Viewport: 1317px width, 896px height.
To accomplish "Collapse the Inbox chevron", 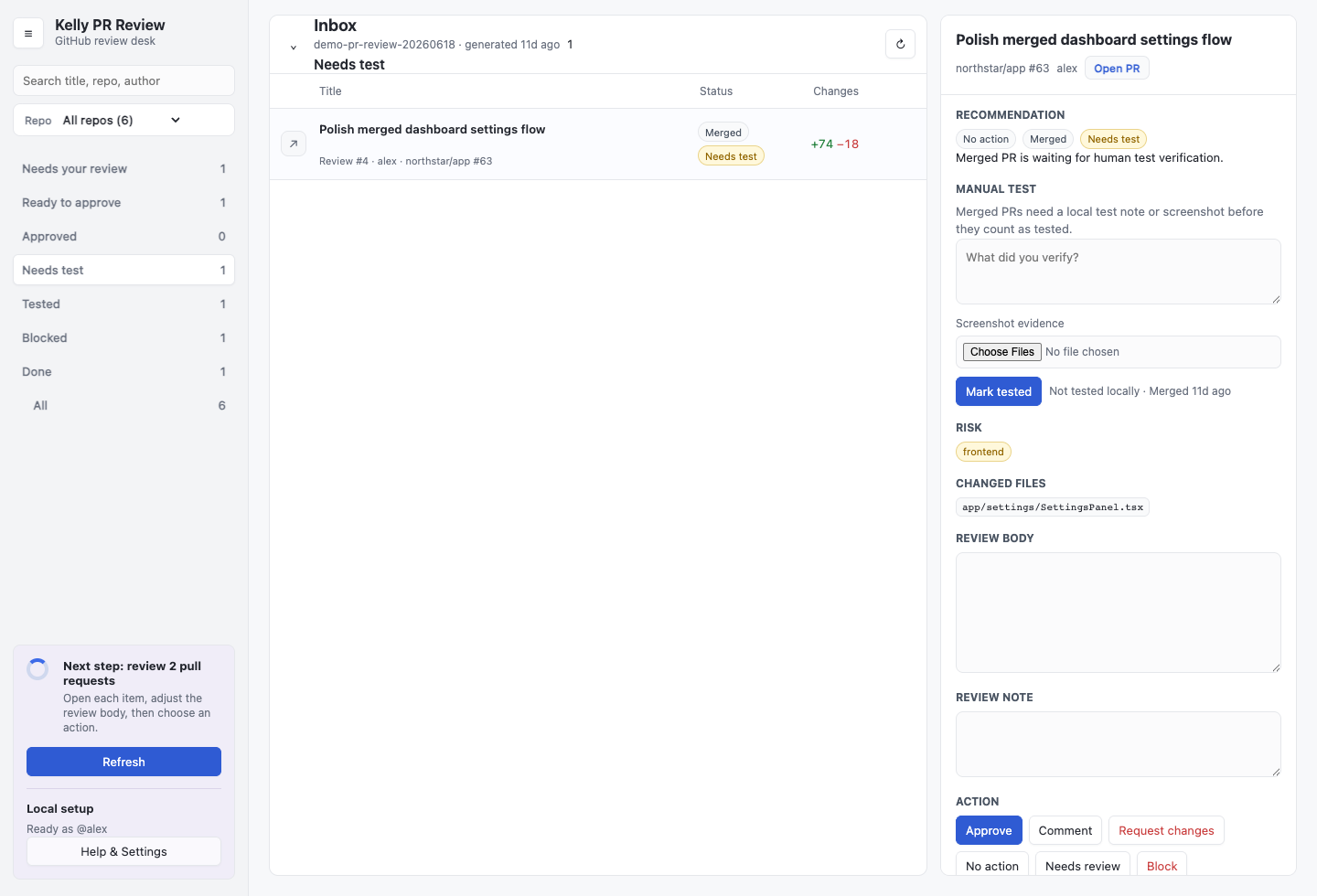I will [294, 48].
